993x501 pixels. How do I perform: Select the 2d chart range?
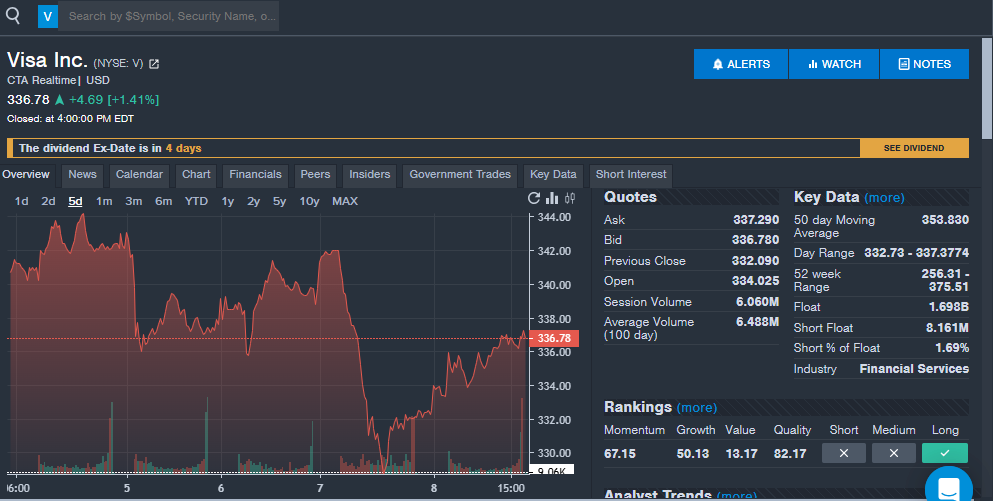pyautogui.click(x=48, y=201)
